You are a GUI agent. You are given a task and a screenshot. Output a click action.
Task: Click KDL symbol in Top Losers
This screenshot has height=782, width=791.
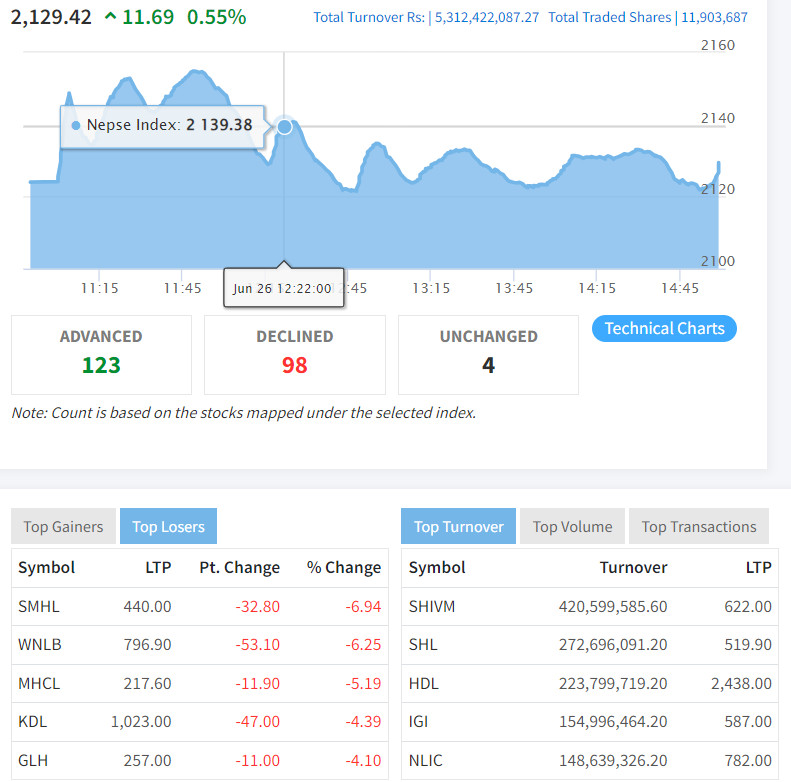click(33, 721)
